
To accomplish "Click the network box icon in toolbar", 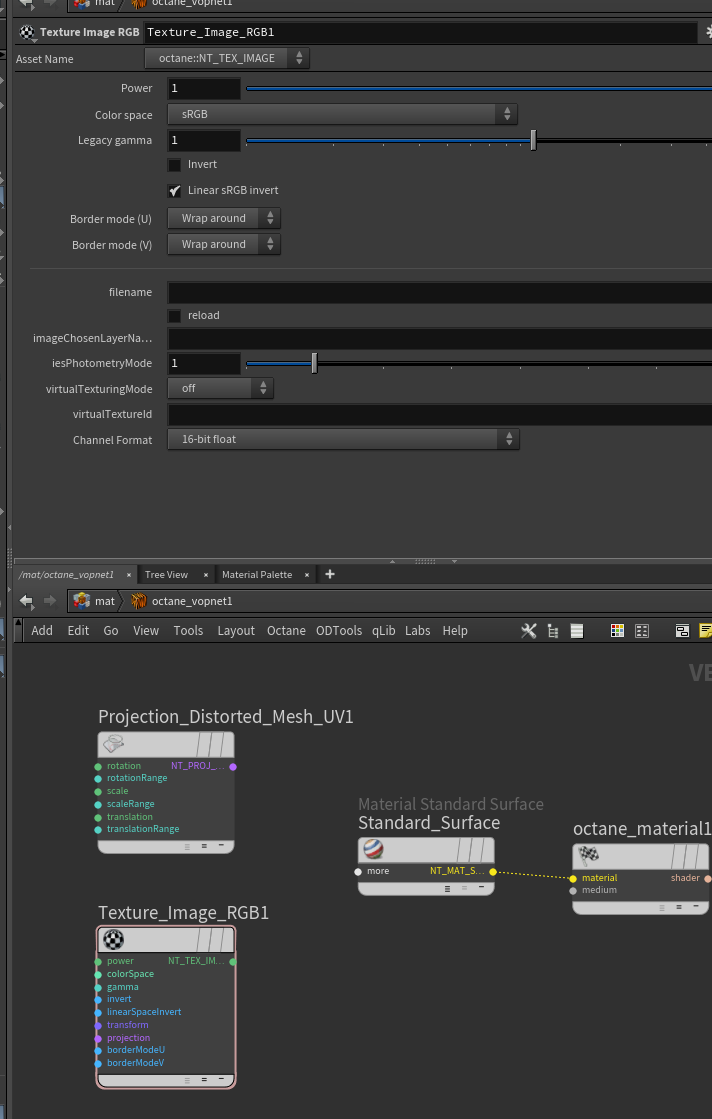I will click(x=682, y=631).
